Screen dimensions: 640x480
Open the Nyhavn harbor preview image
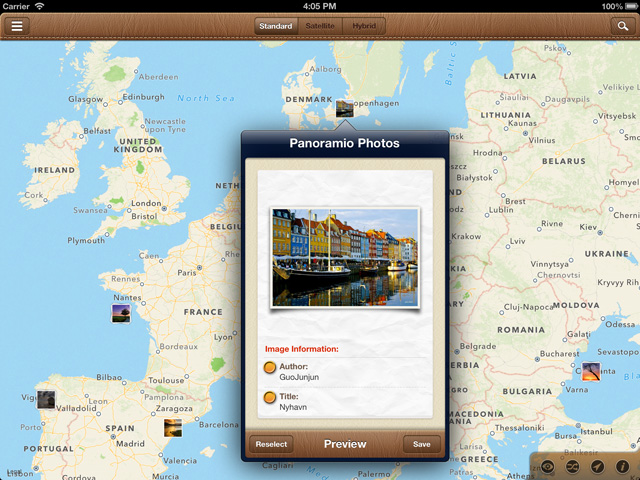point(345,258)
